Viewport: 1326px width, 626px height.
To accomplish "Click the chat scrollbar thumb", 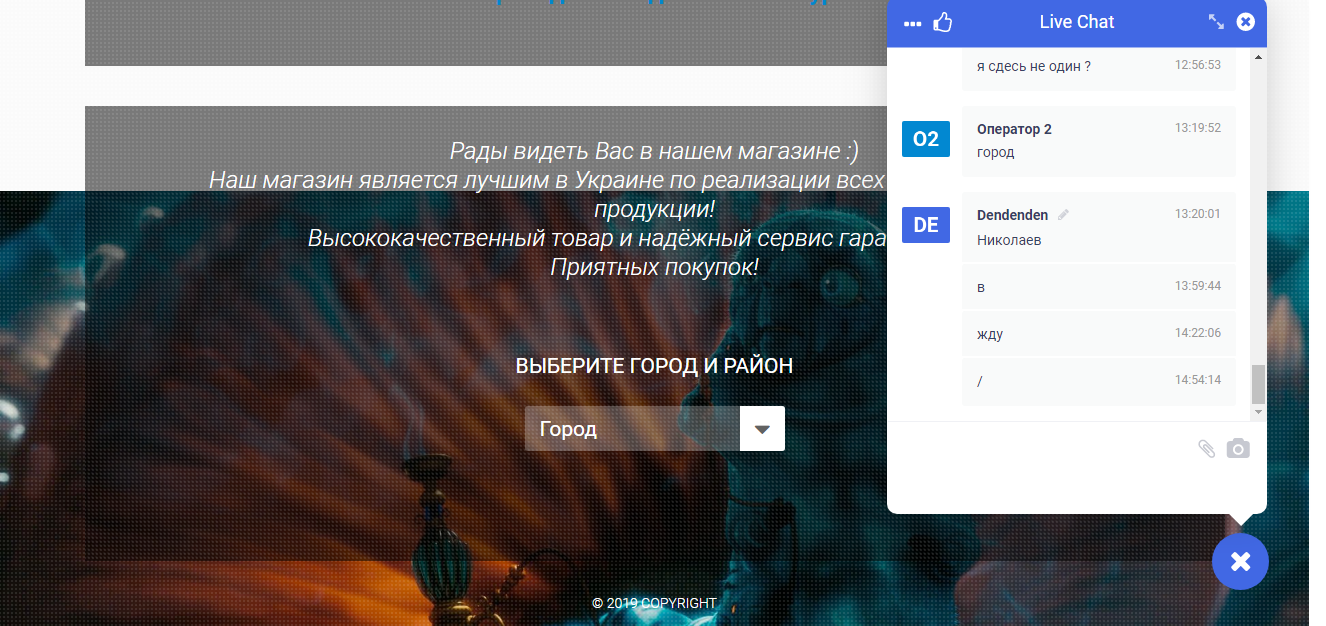I will (1258, 384).
